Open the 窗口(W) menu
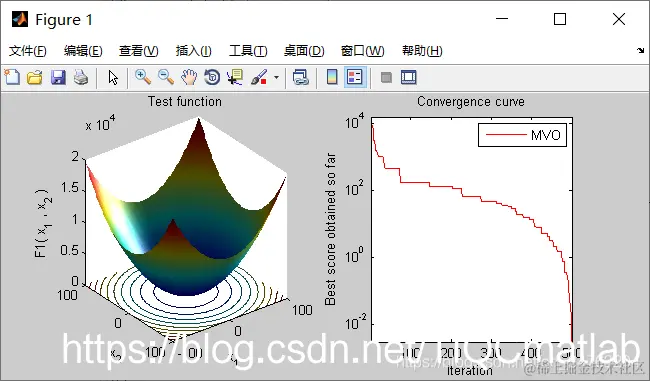The width and height of the screenshot is (650, 381). pos(362,51)
